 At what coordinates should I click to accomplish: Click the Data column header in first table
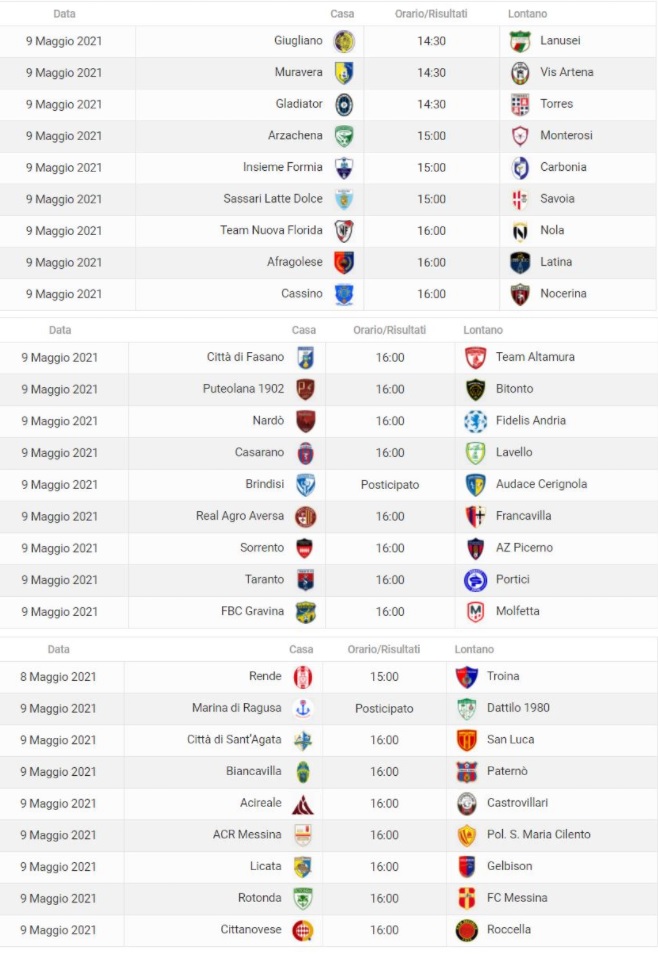[64, 14]
